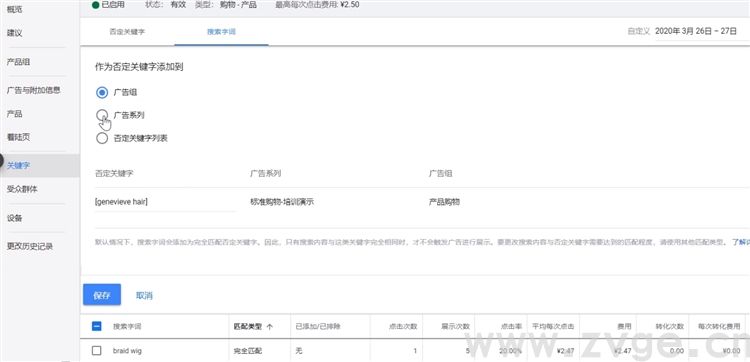This screenshot has width=750, height=362.
Task: Sort by 转化次数 column header
Action: tap(670, 327)
